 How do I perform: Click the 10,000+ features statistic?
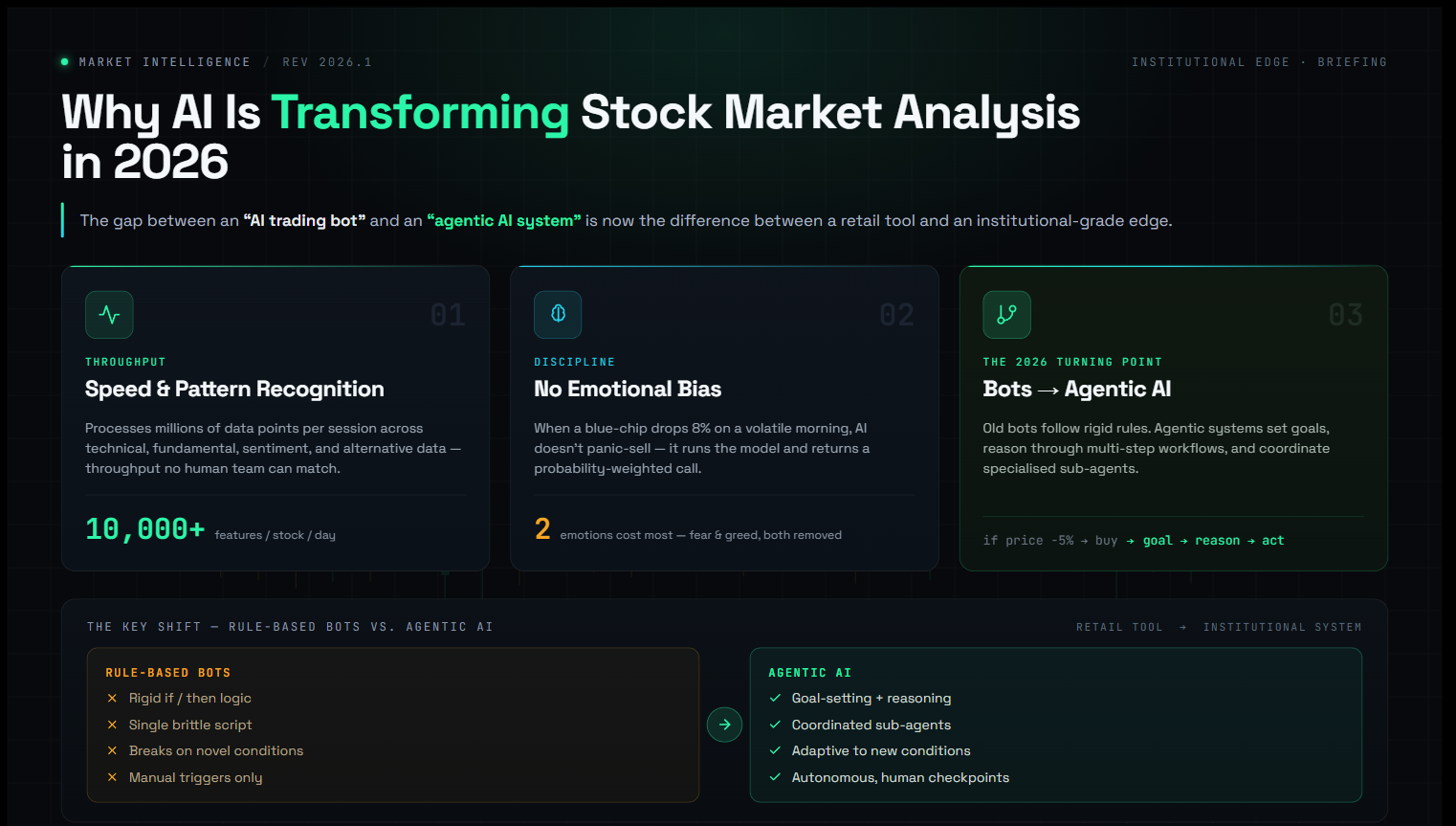pos(210,529)
